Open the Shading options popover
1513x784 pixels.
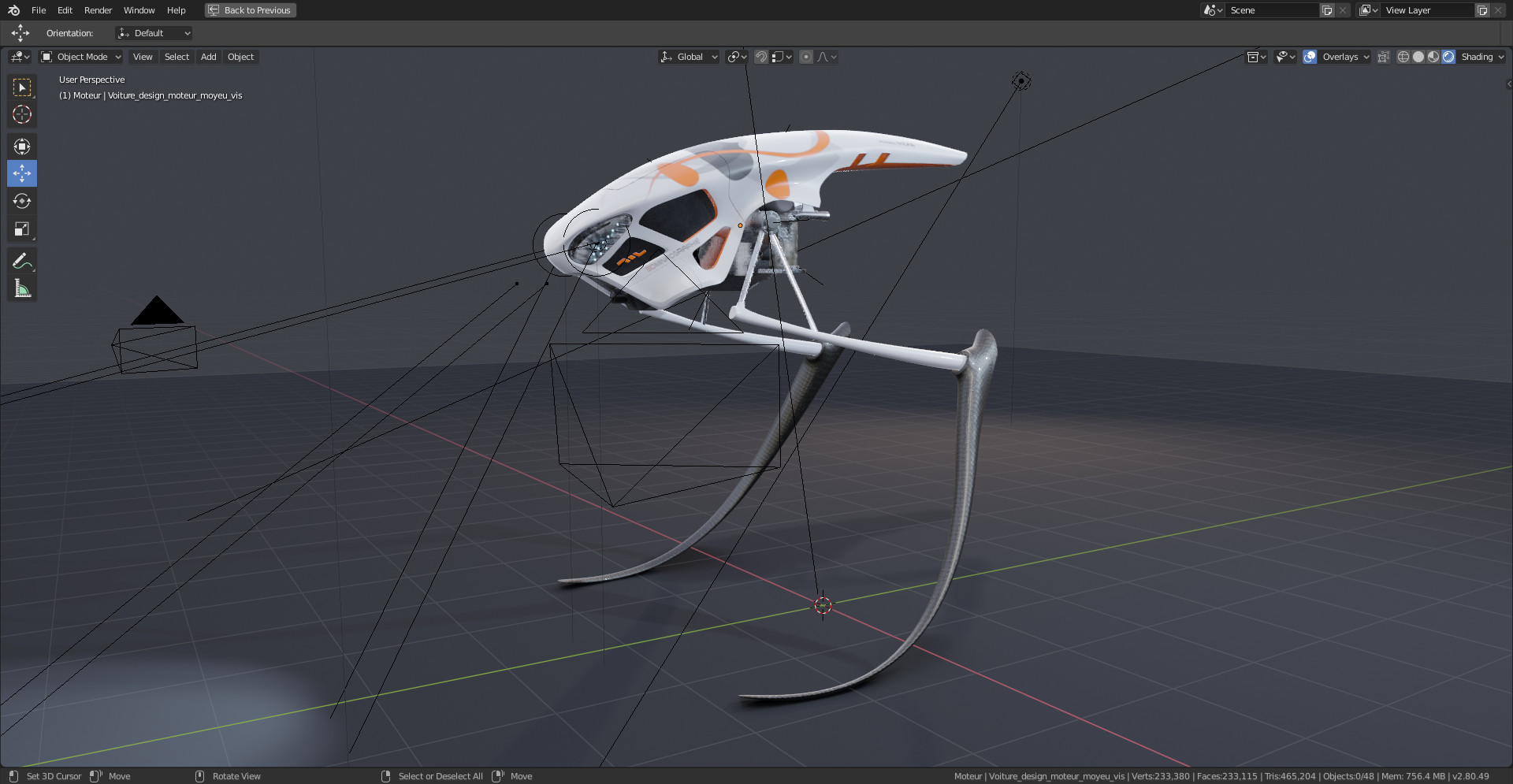[x=1482, y=57]
